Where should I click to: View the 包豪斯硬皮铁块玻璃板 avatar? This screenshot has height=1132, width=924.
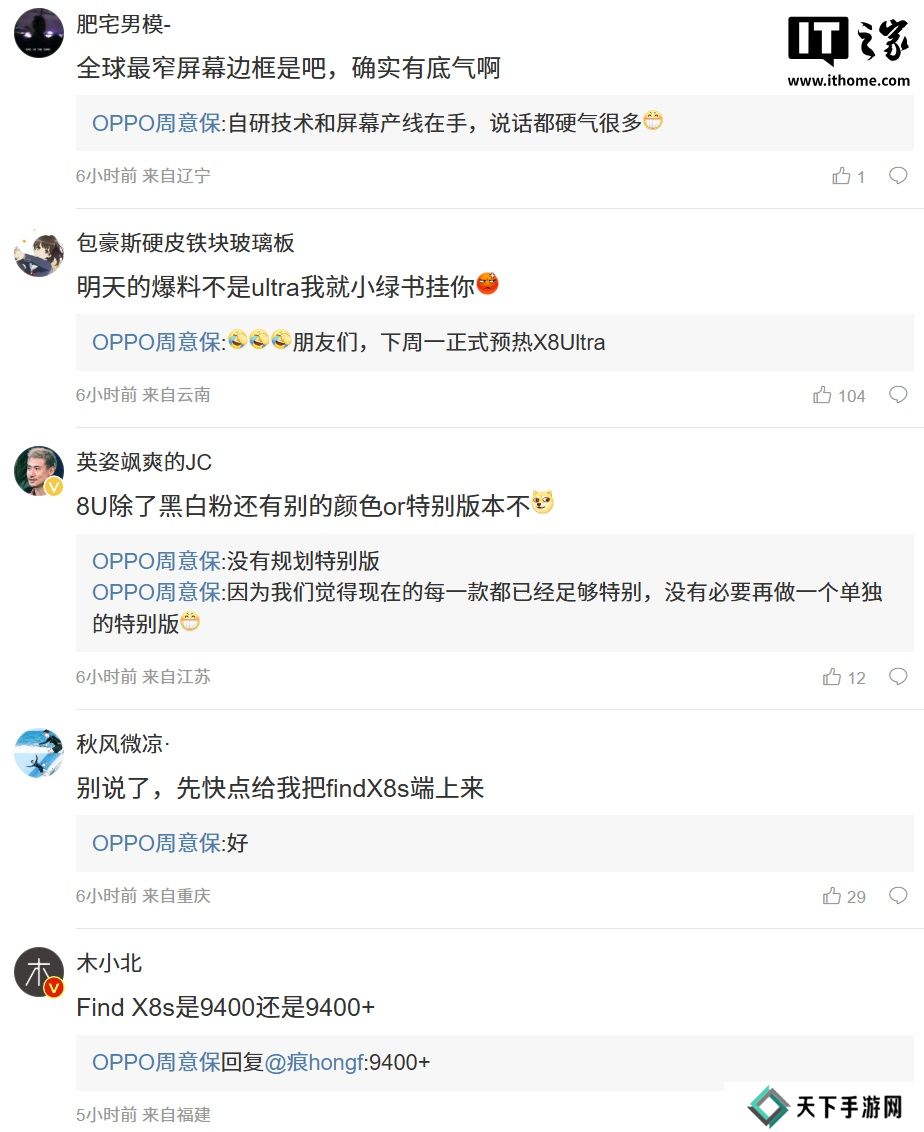[39, 252]
